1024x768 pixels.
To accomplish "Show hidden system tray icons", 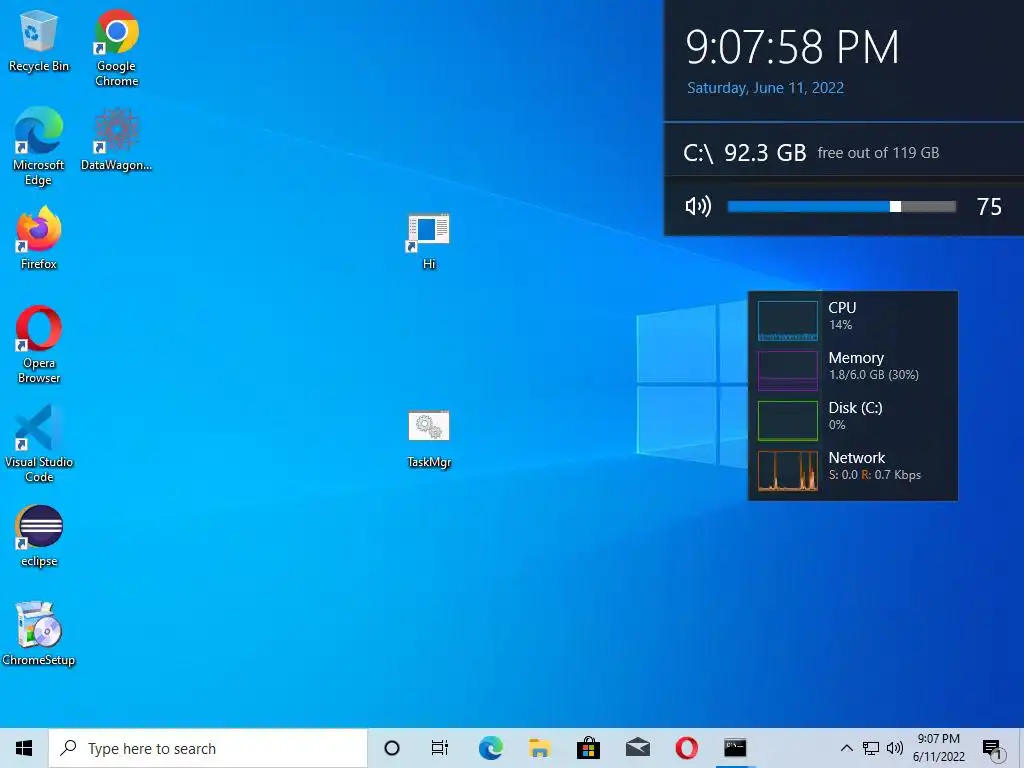I will (846, 748).
